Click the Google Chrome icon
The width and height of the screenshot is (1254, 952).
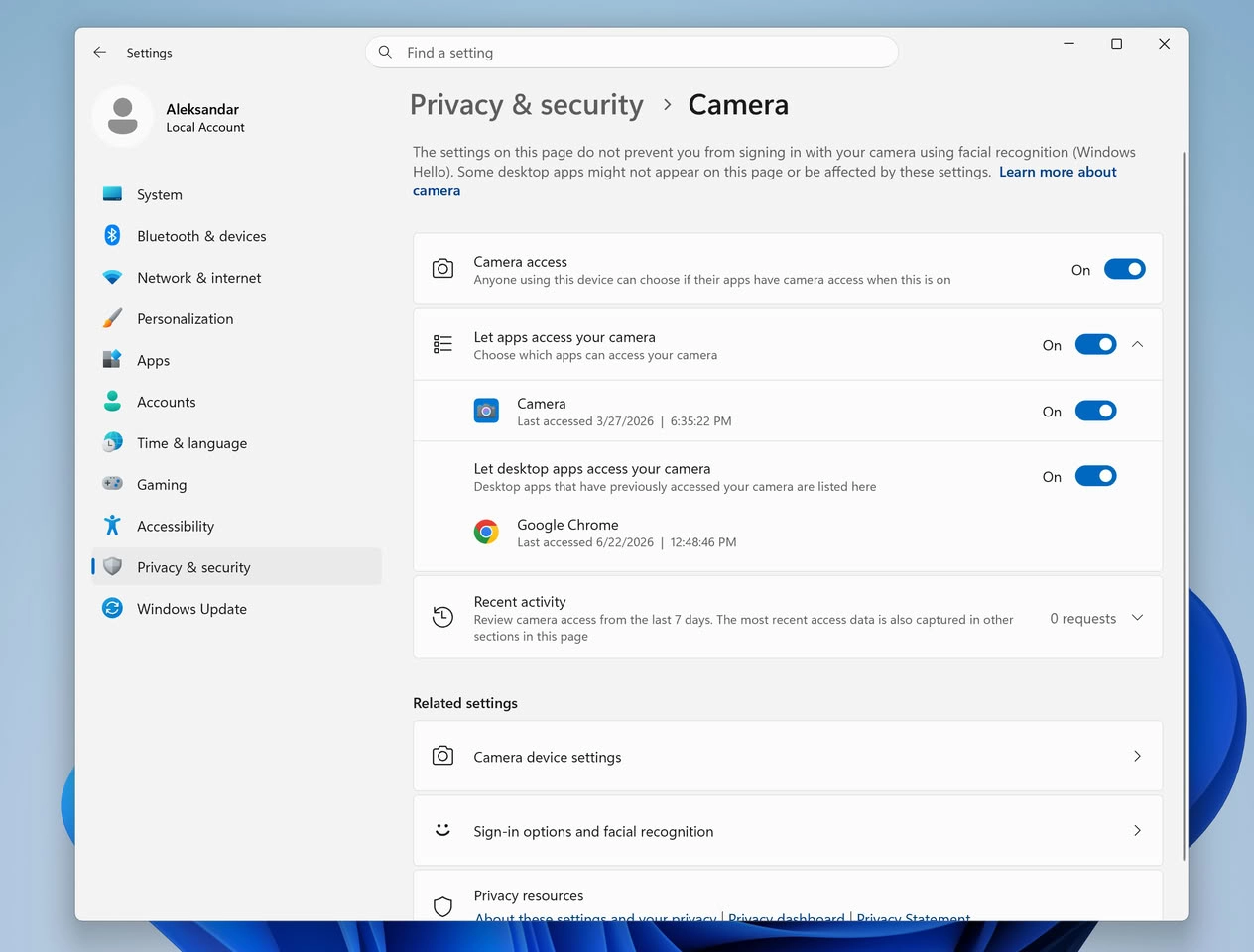[486, 533]
